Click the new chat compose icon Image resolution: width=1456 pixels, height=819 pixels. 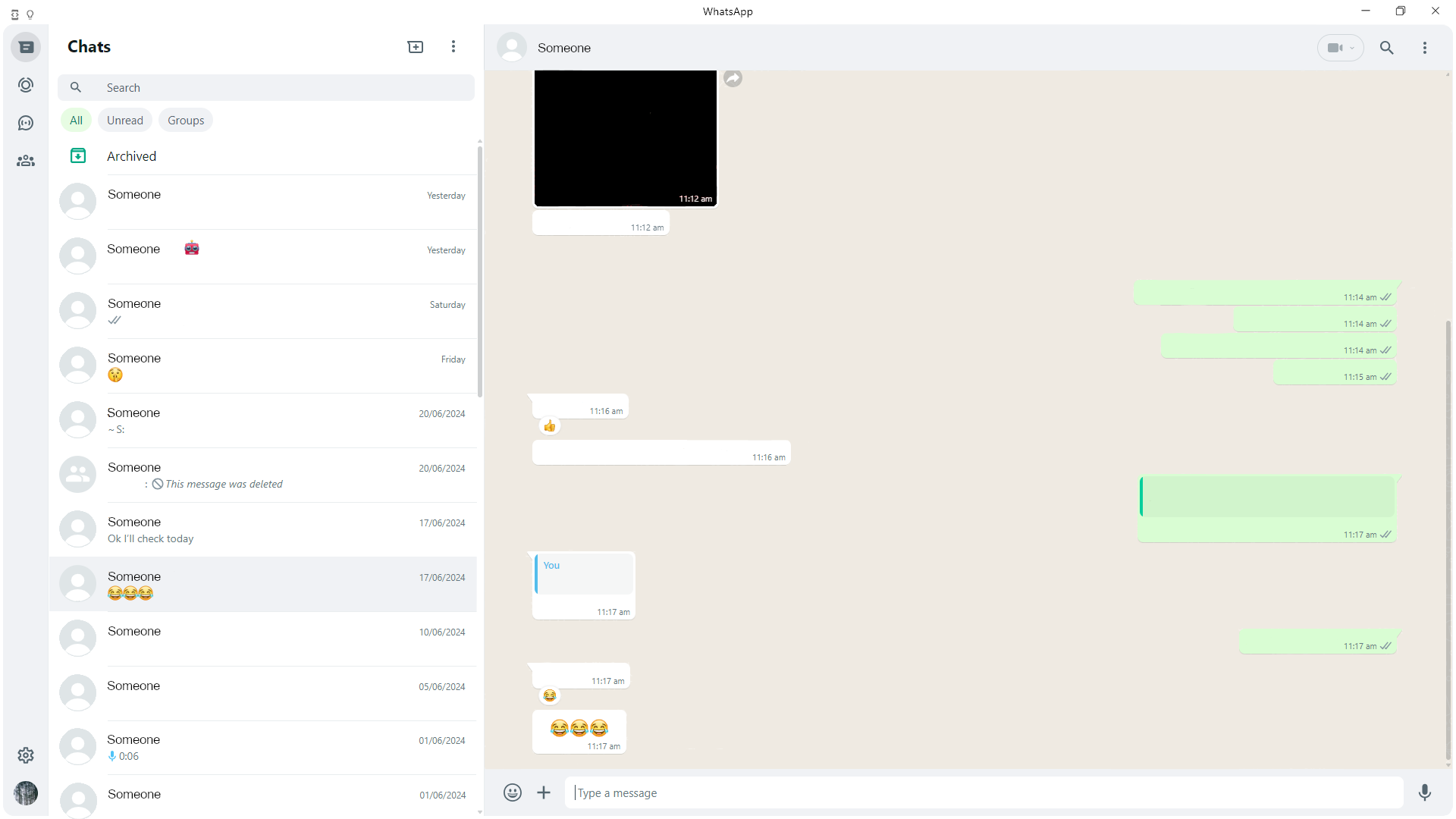(x=415, y=46)
